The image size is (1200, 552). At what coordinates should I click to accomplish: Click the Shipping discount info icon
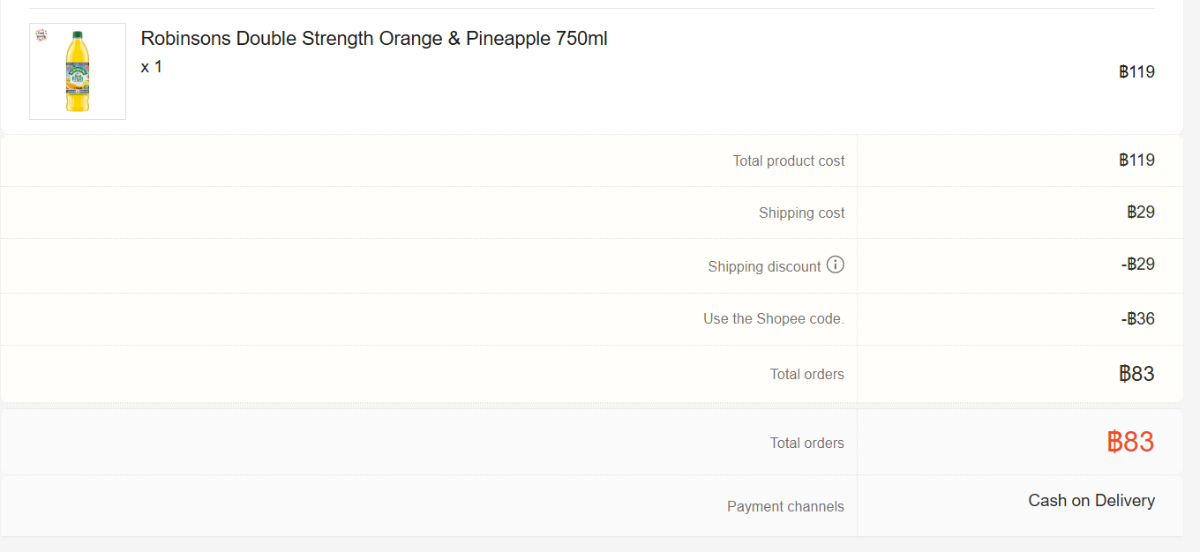(836, 265)
